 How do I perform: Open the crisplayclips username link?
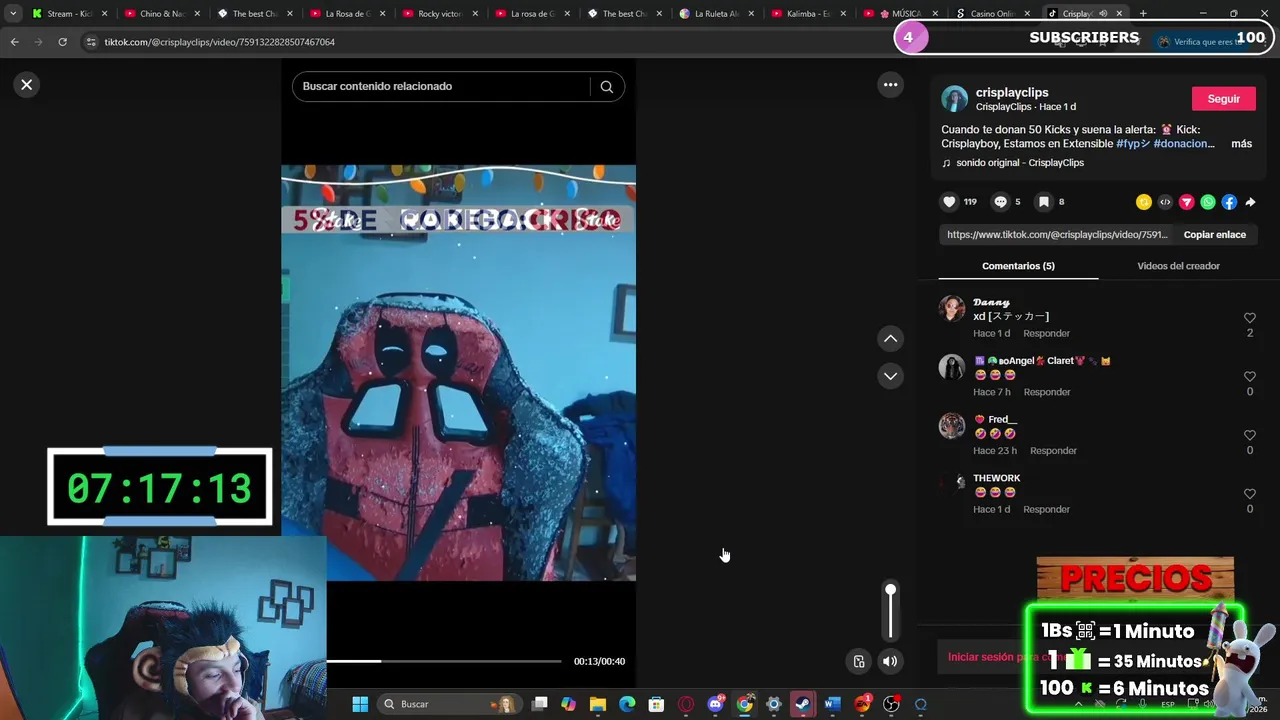point(1012,93)
